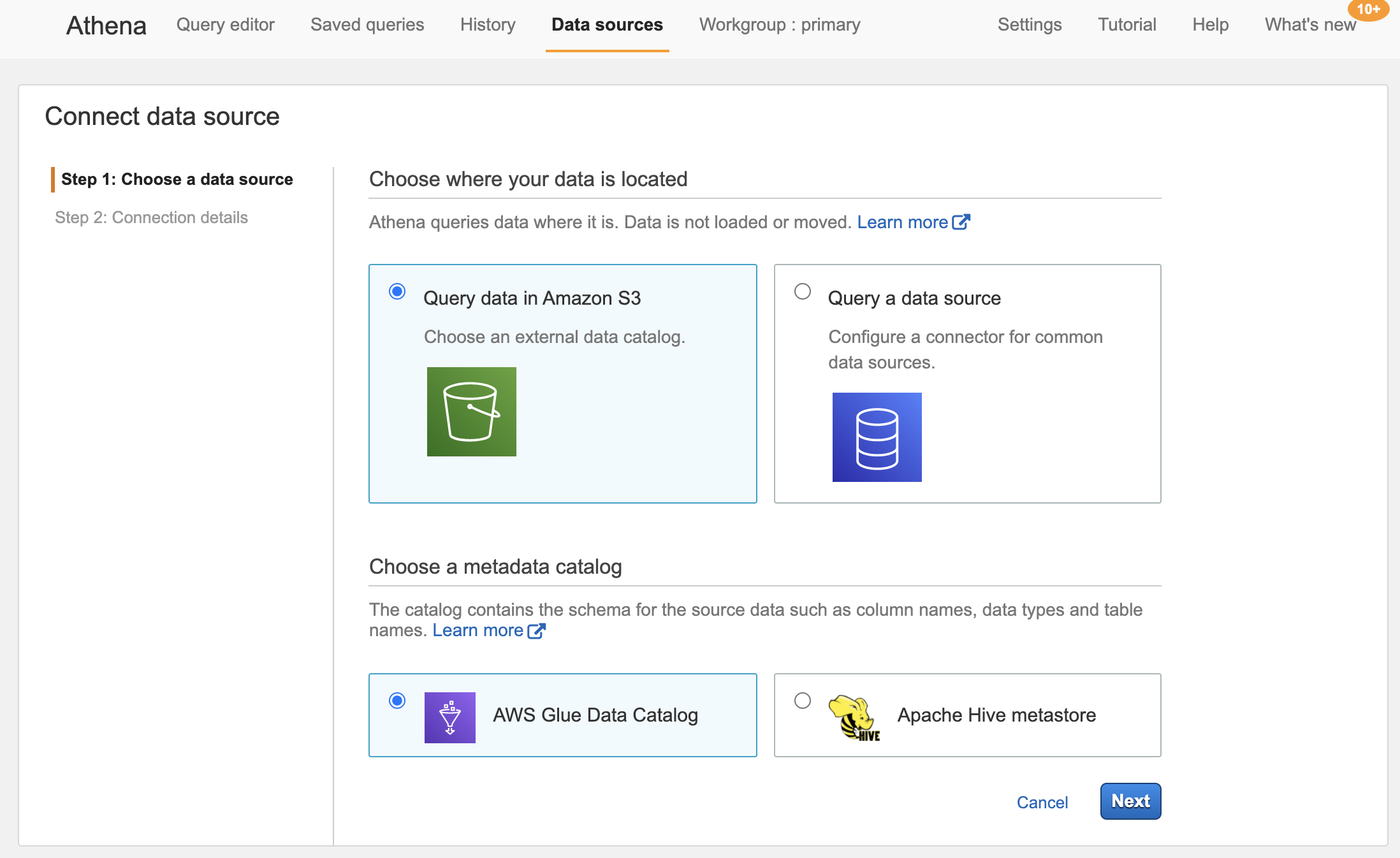This screenshot has height=858, width=1400.
Task: Select the Query data in Amazon S3 option
Action: (398, 292)
